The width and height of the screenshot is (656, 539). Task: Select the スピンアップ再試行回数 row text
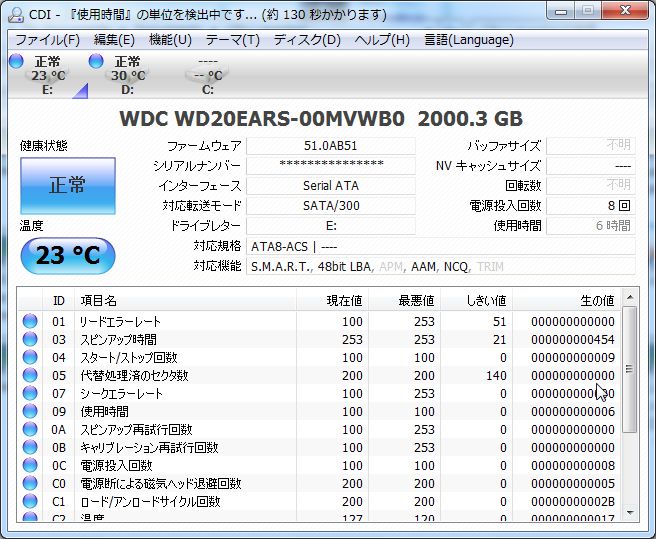click(136, 429)
